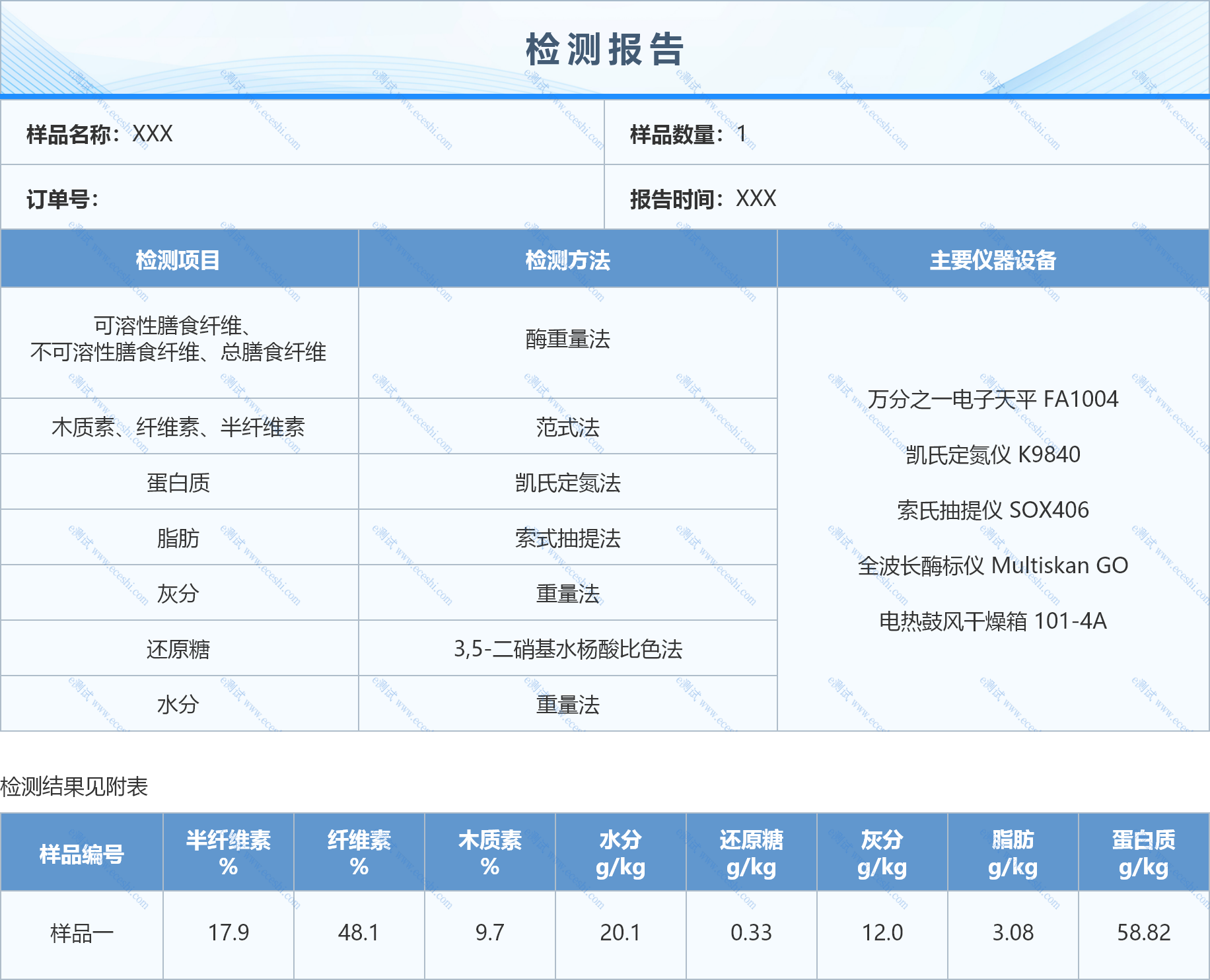Image resolution: width=1210 pixels, height=980 pixels.
Task: Select the 检测方法 column header
Action: [x=567, y=260]
